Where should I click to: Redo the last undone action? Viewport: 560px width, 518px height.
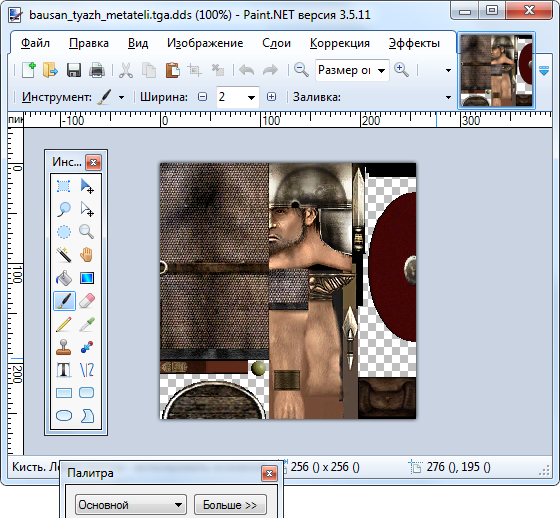[x=270, y=70]
